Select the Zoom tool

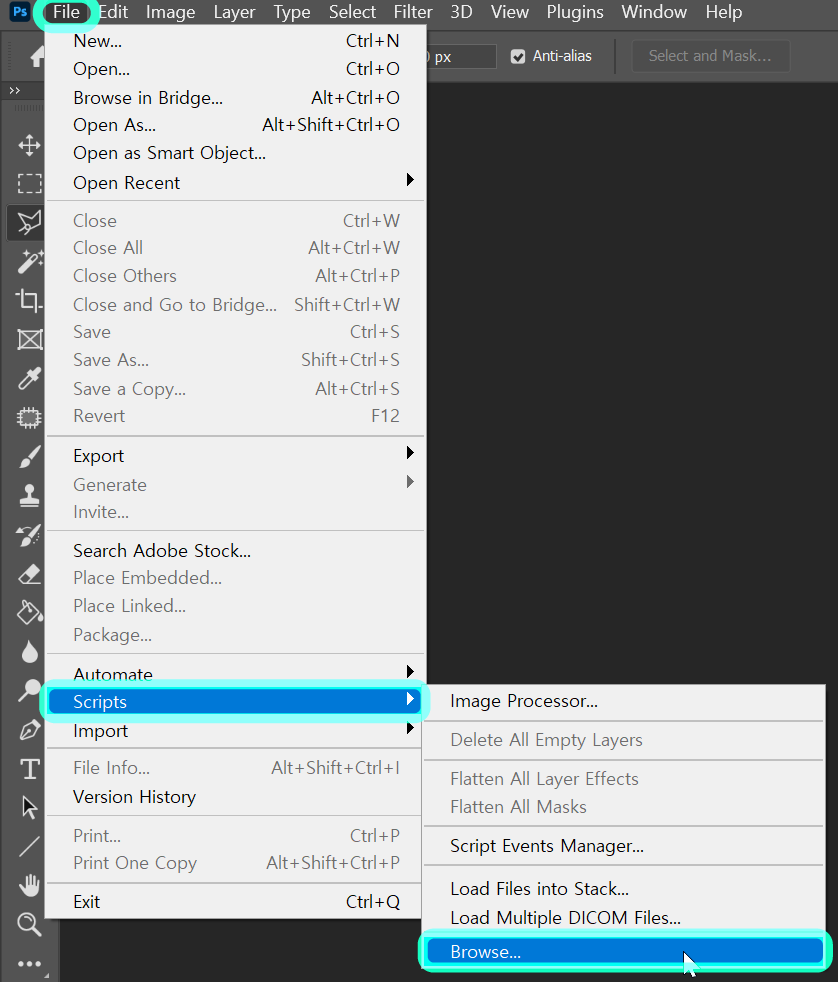29,924
